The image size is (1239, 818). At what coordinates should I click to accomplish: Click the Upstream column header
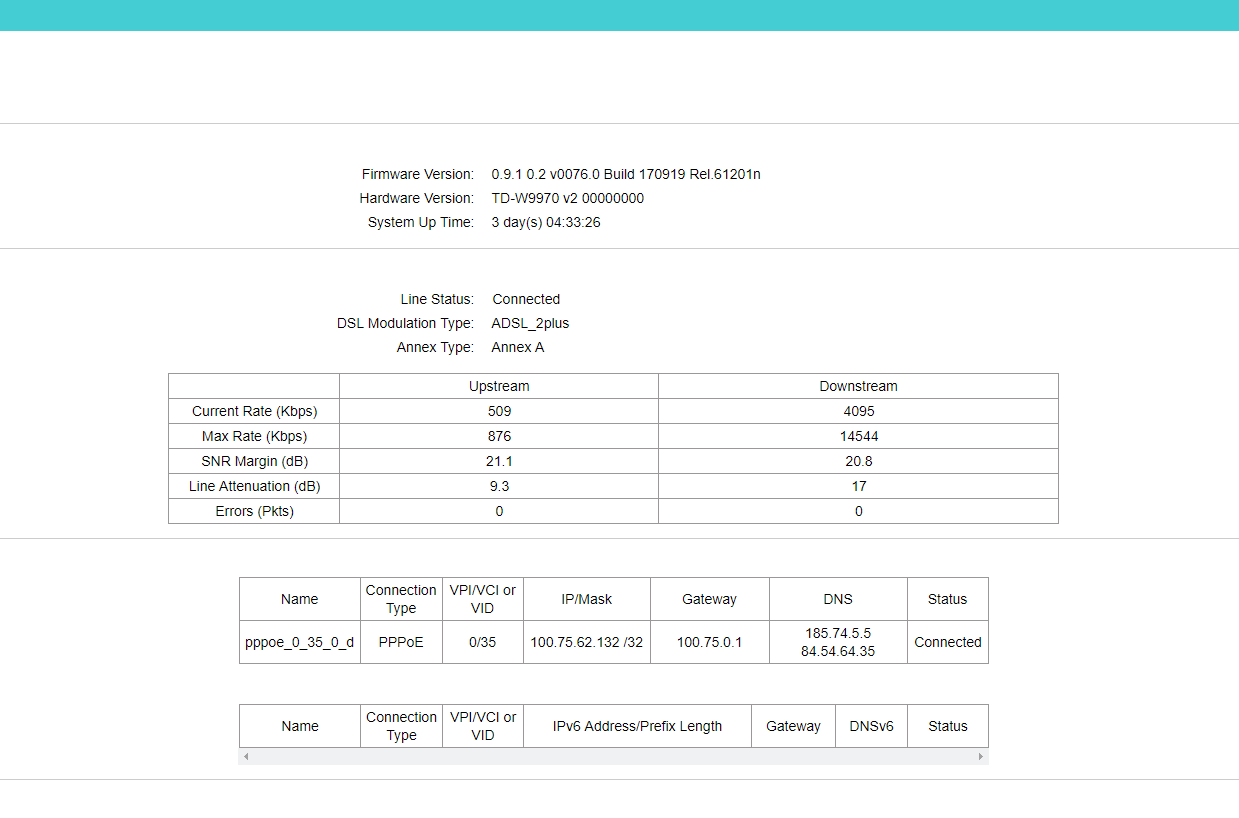coord(499,386)
